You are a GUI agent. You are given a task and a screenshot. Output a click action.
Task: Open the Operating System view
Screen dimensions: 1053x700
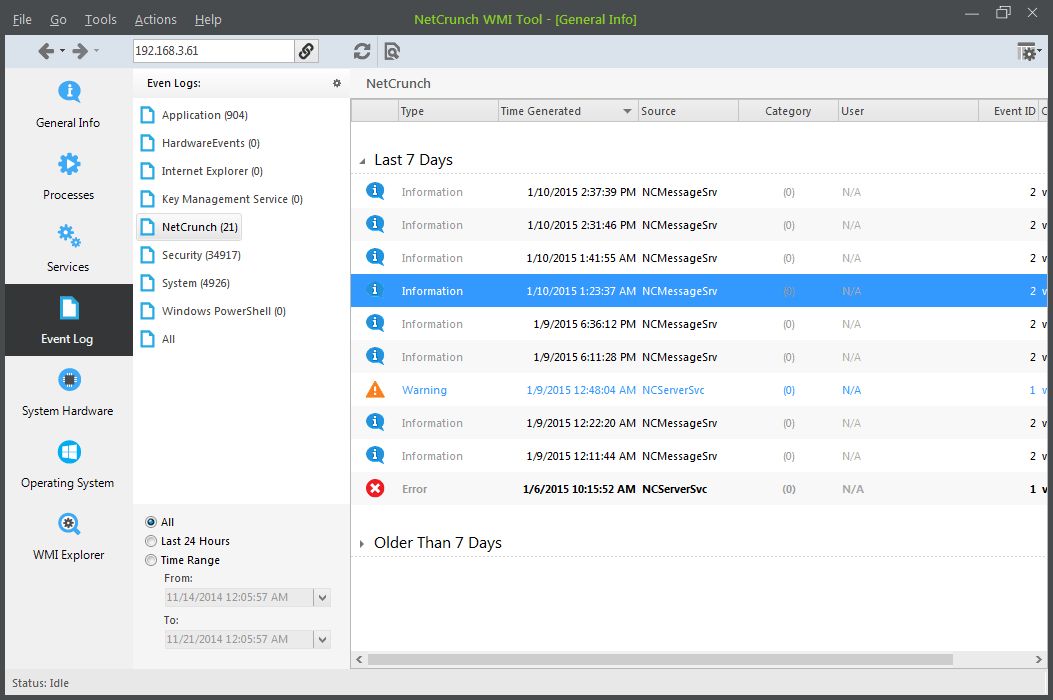67,463
